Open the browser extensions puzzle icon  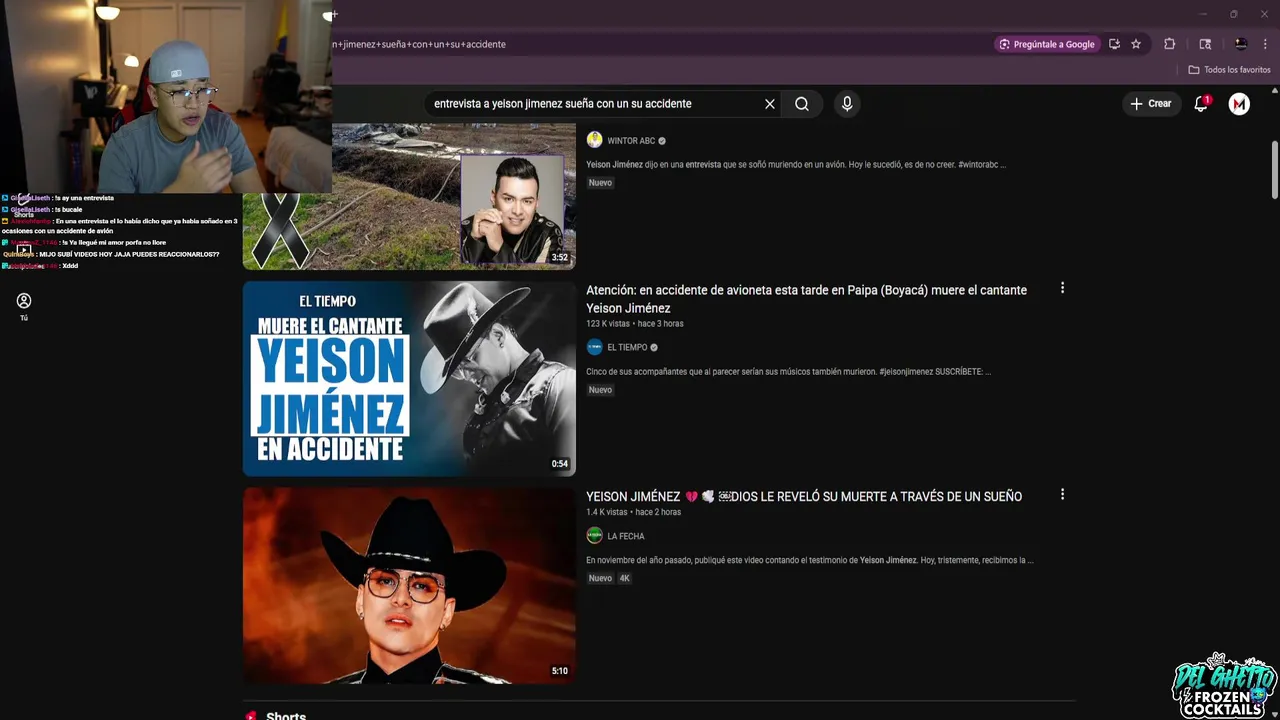tap(1169, 44)
